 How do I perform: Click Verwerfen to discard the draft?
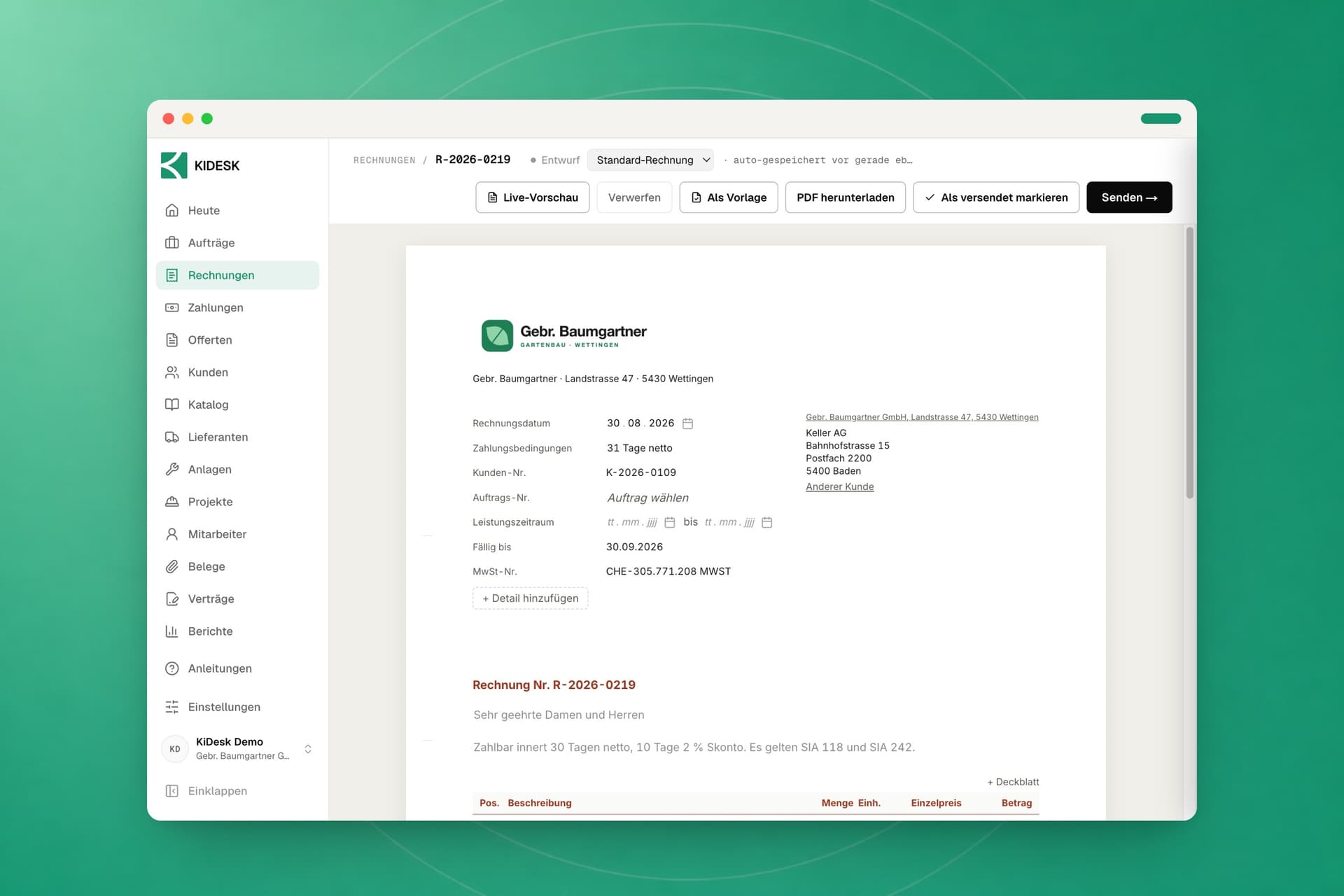634,197
